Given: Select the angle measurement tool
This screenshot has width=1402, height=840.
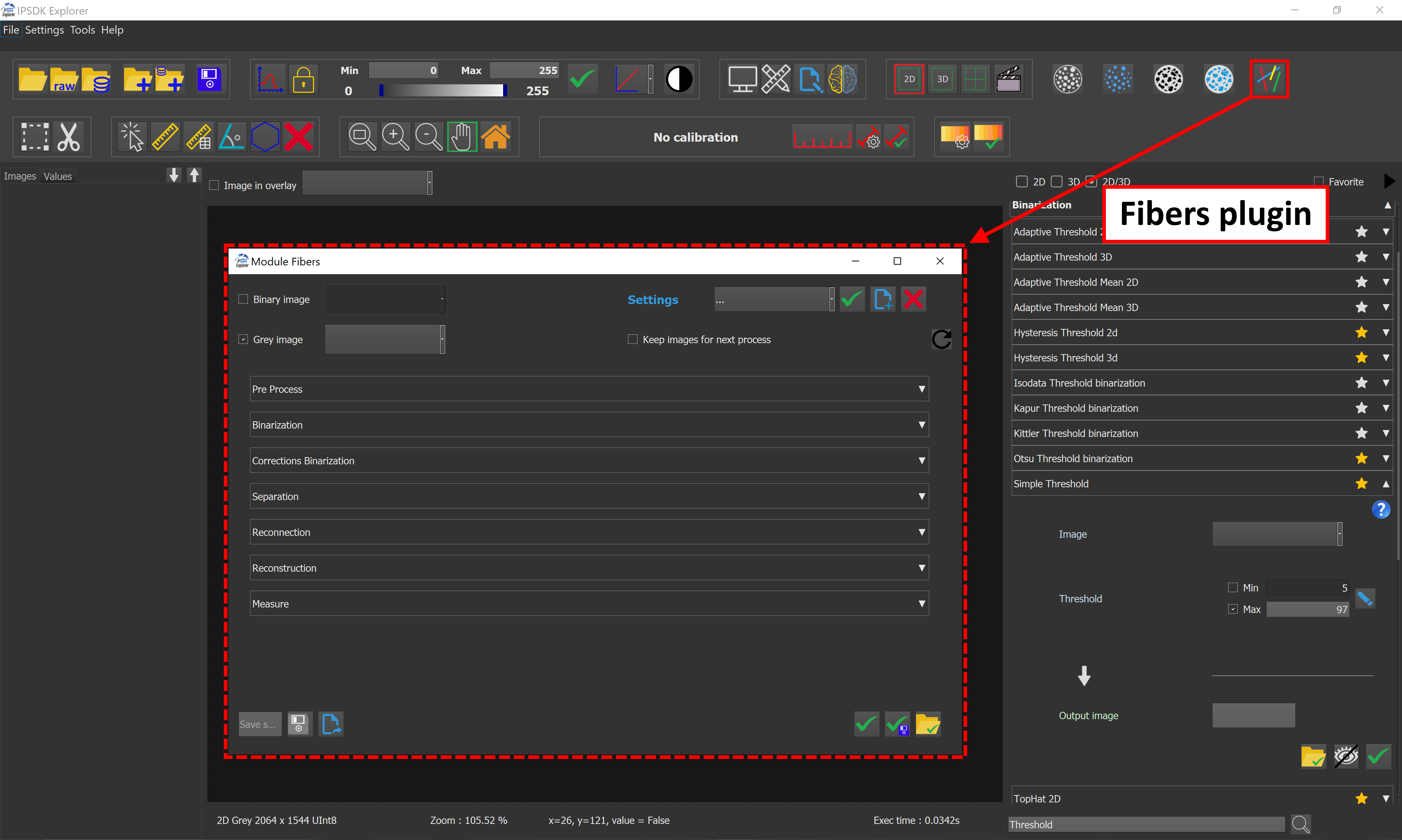Looking at the screenshot, I should [x=231, y=137].
